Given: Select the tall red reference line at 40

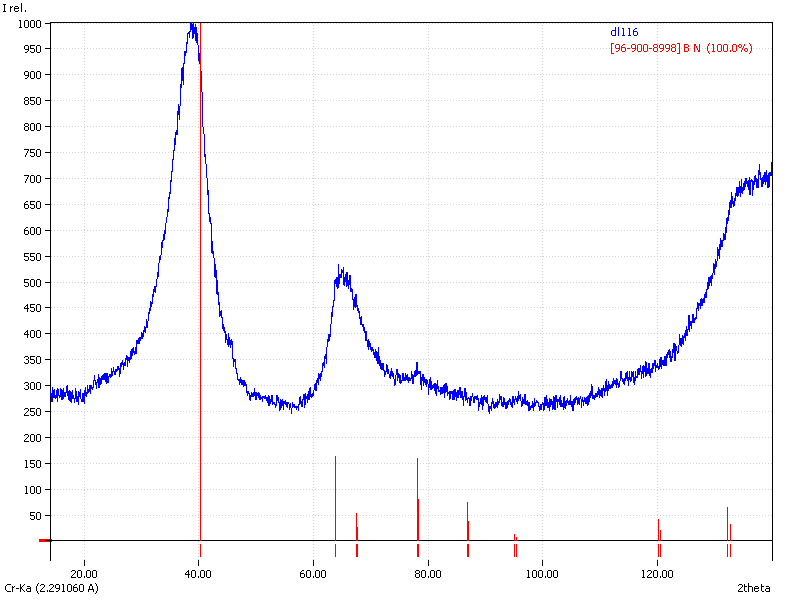Looking at the screenshot, I should click(200, 300).
